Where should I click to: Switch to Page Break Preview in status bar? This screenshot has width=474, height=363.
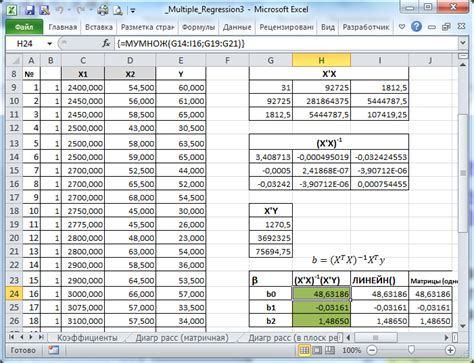click(x=330, y=350)
